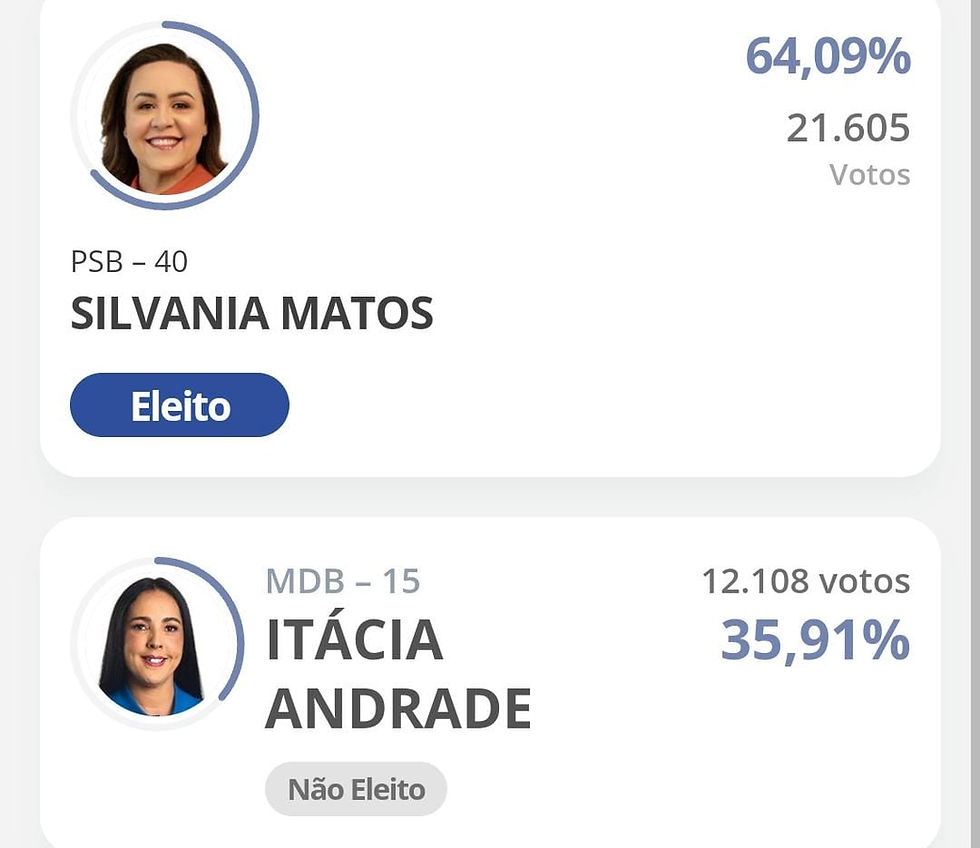Screen dimensions: 980x848
Task: Click the PSB – 40 party label
Action: coord(129,262)
